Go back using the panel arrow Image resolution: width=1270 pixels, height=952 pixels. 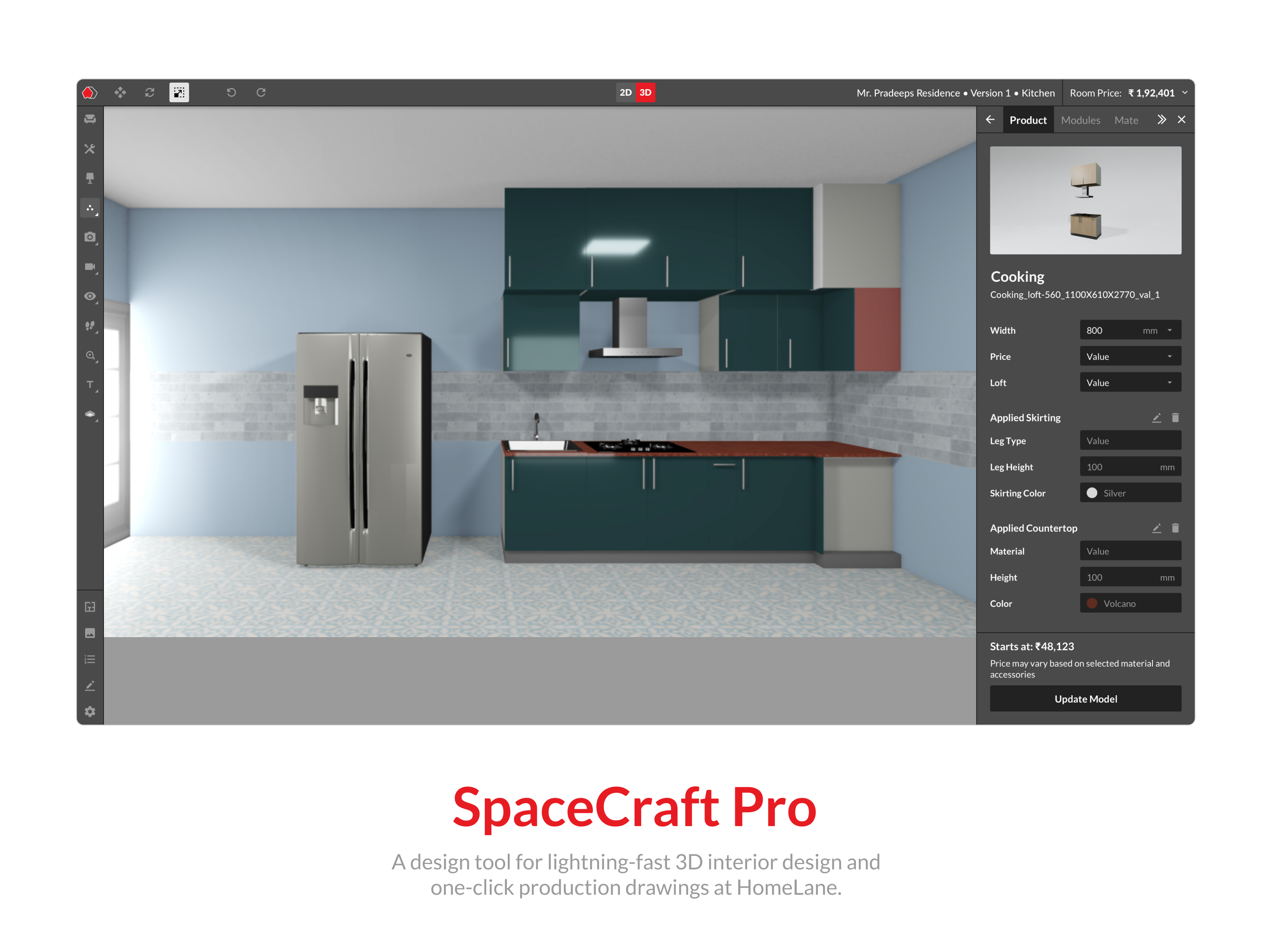point(991,119)
